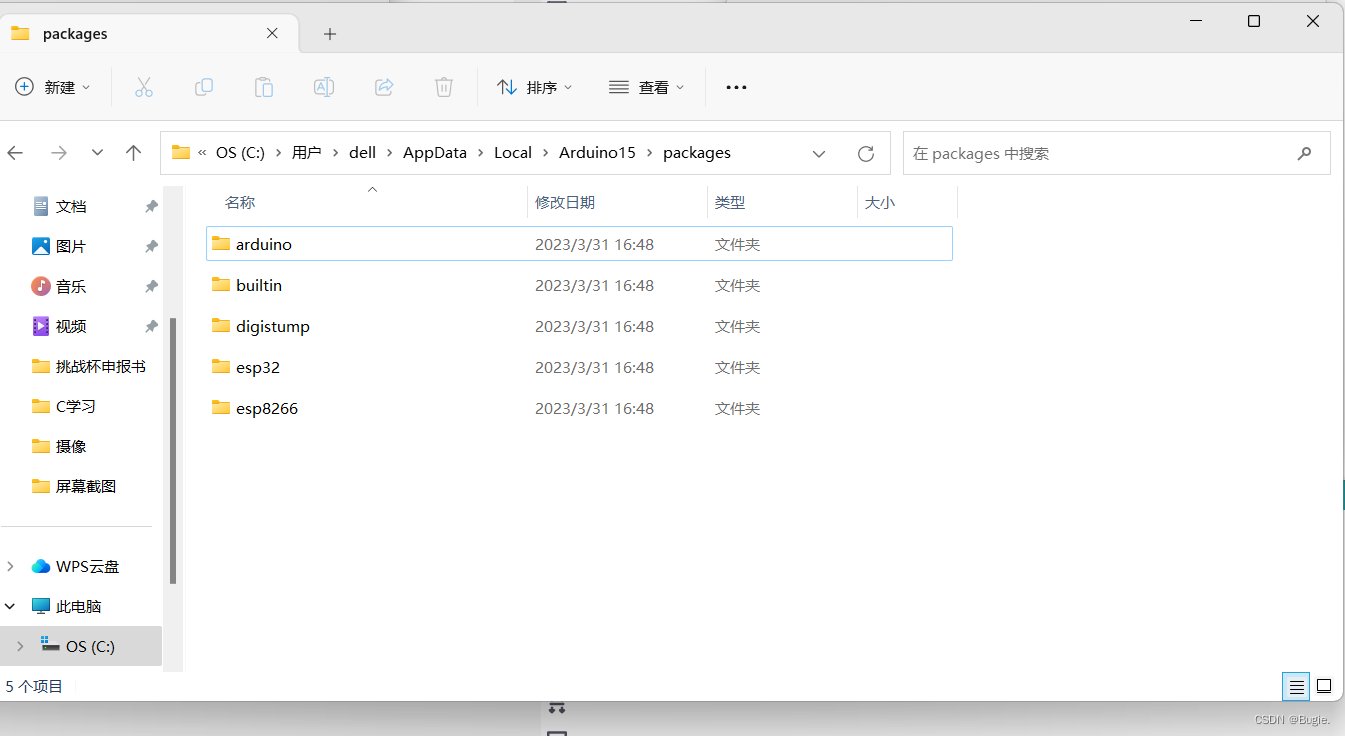This screenshot has height=736, width=1345.
Task: Go back with the left arrow
Action: point(15,153)
